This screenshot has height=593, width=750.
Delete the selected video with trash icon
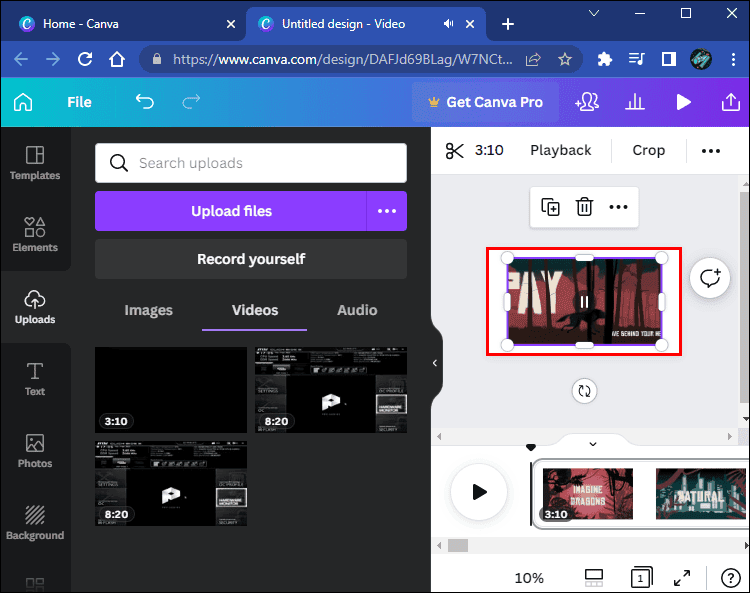584,207
